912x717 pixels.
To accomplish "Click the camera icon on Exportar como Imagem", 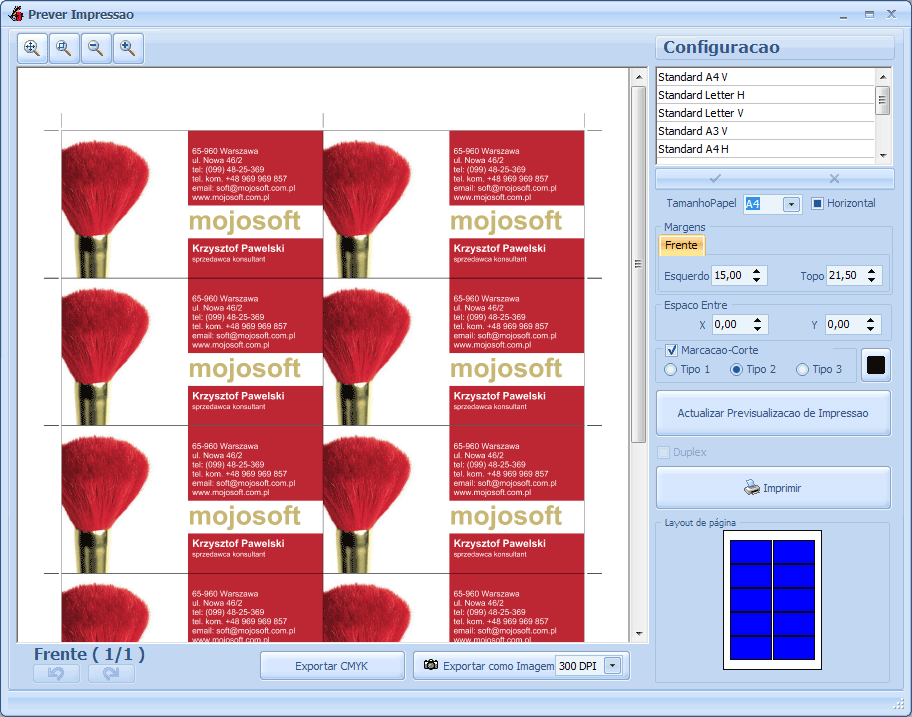I will pos(431,665).
